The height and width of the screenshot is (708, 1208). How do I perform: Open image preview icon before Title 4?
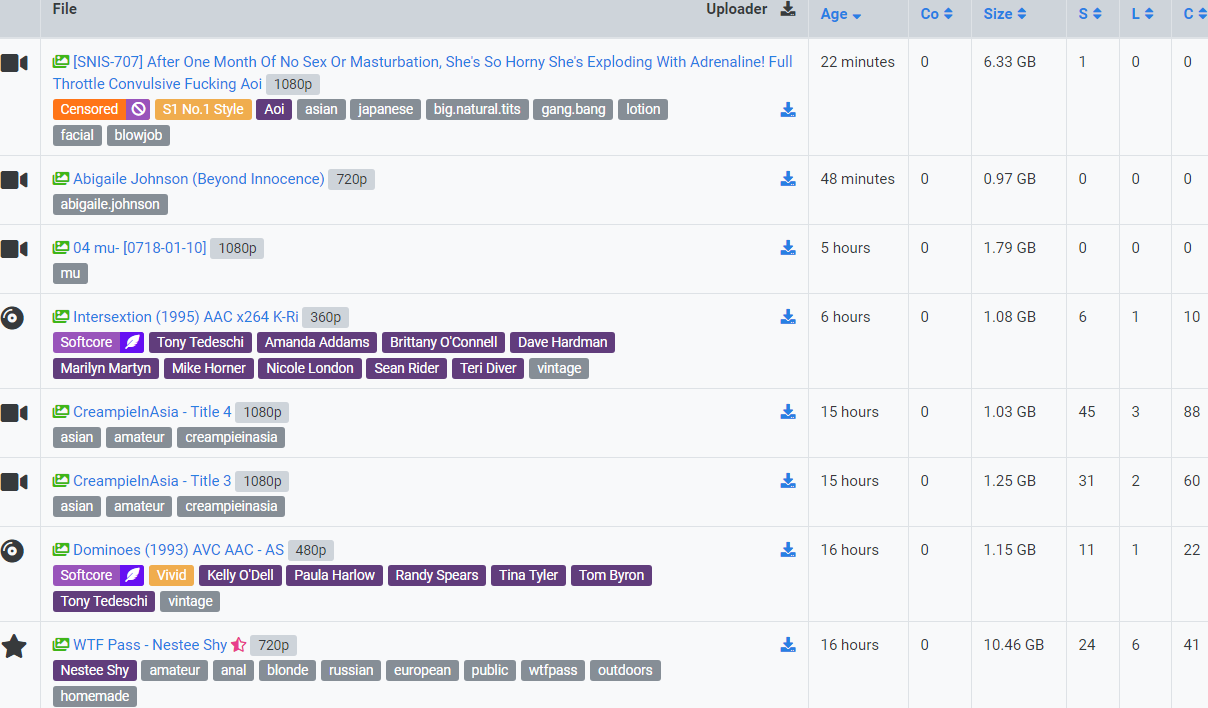point(61,412)
